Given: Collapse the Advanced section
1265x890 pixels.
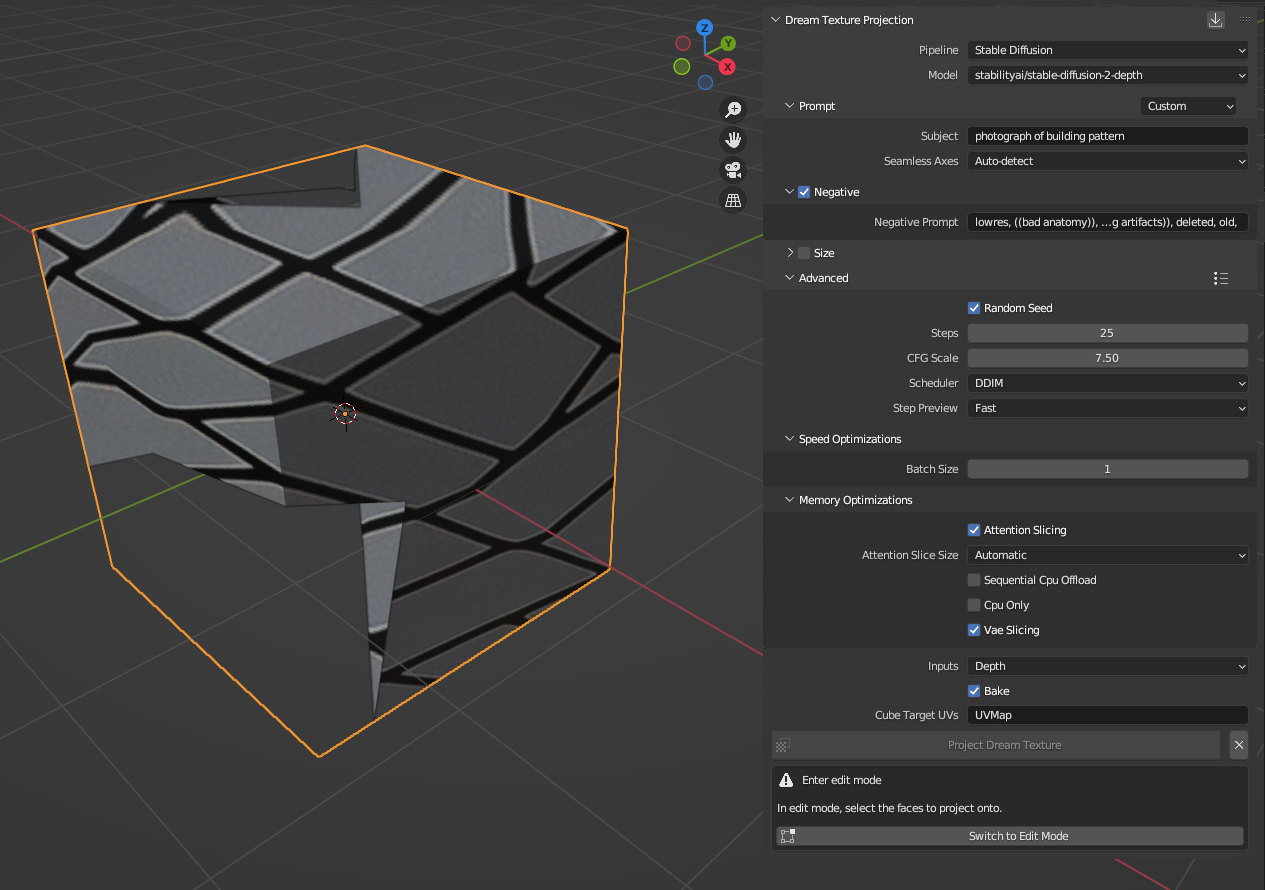Looking at the screenshot, I should [x=790, y=278].
